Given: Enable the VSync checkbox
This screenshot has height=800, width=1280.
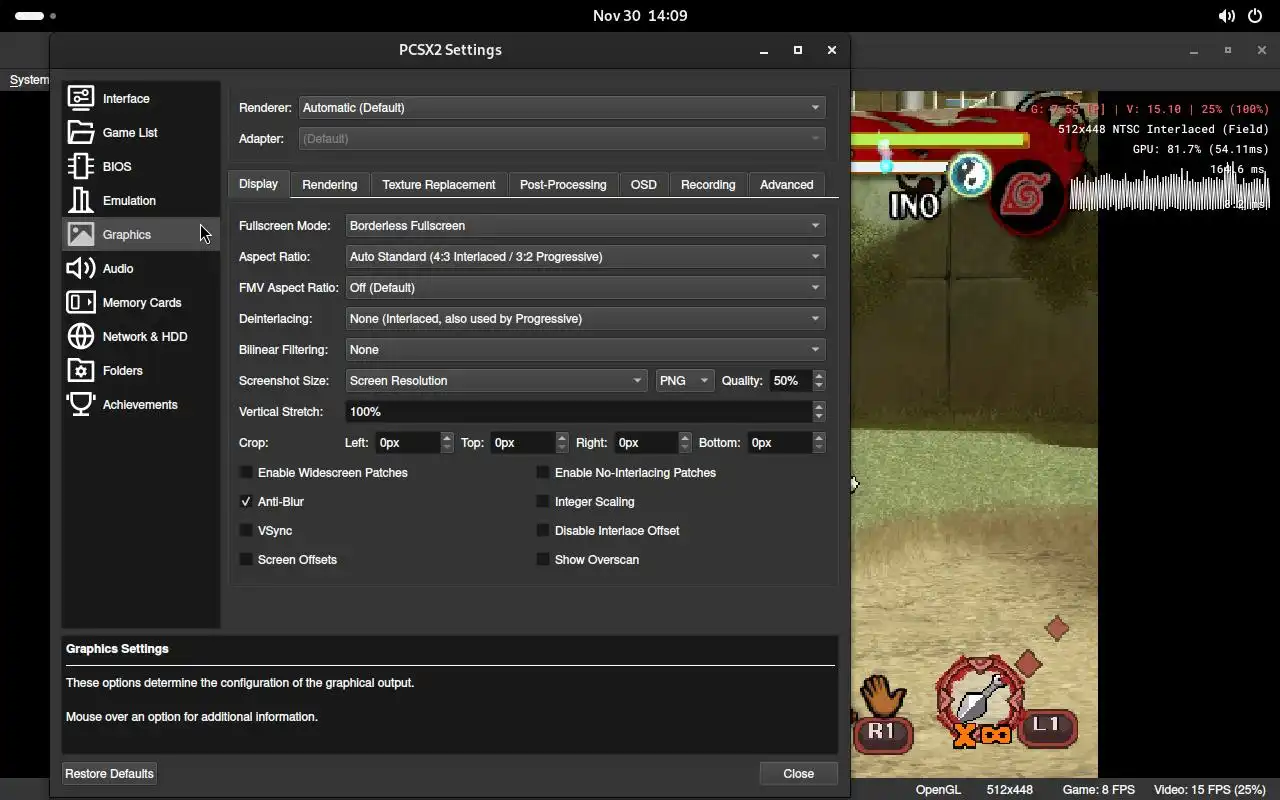Looking at the screenshot, I should [x=246, y=530].
